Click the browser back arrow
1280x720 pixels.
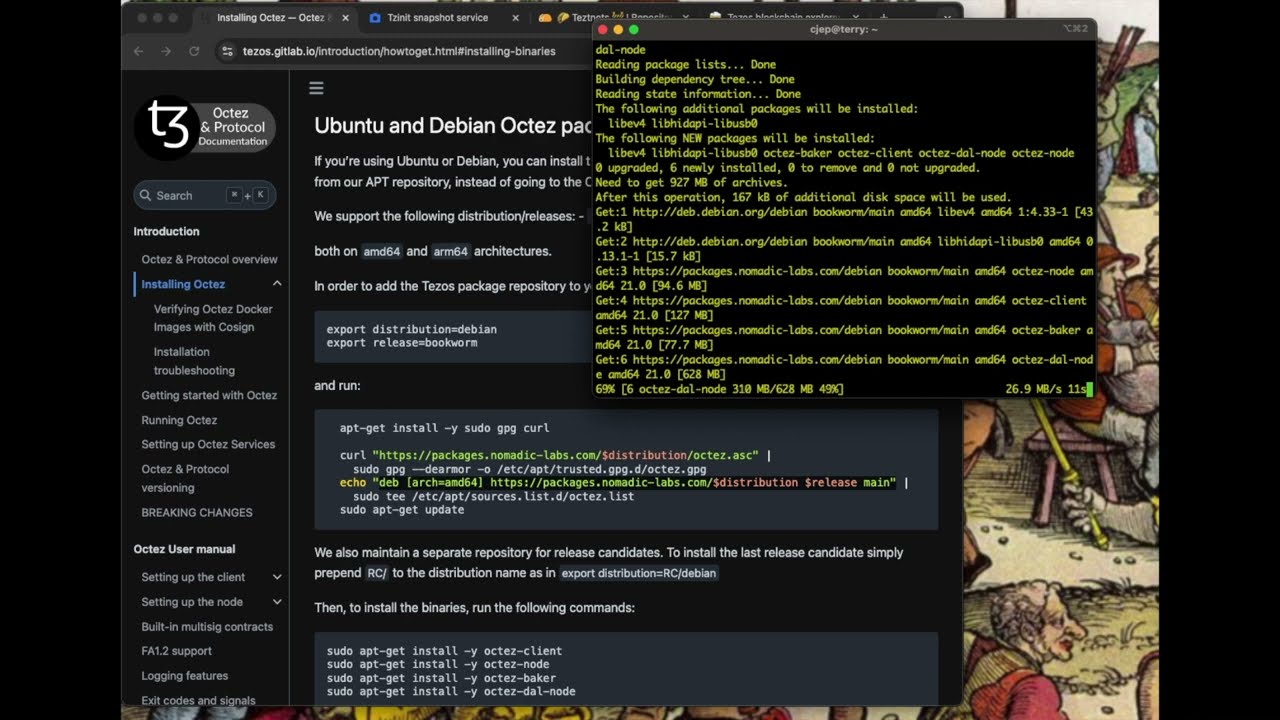tap(139, 51)
